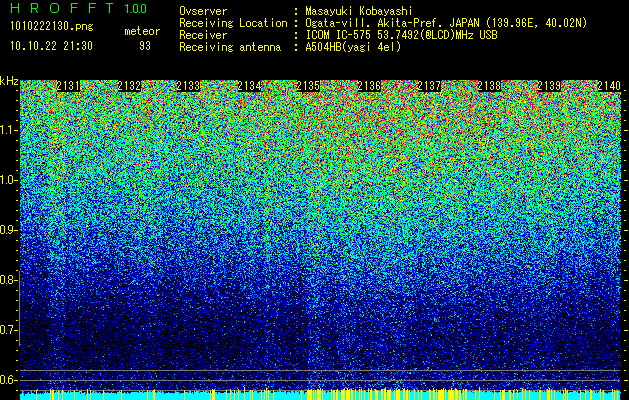The height and width of the screenshot is (400, 629).
Task: Click the HROFFT 1.0.0 title text
Action: coord(79,8)
